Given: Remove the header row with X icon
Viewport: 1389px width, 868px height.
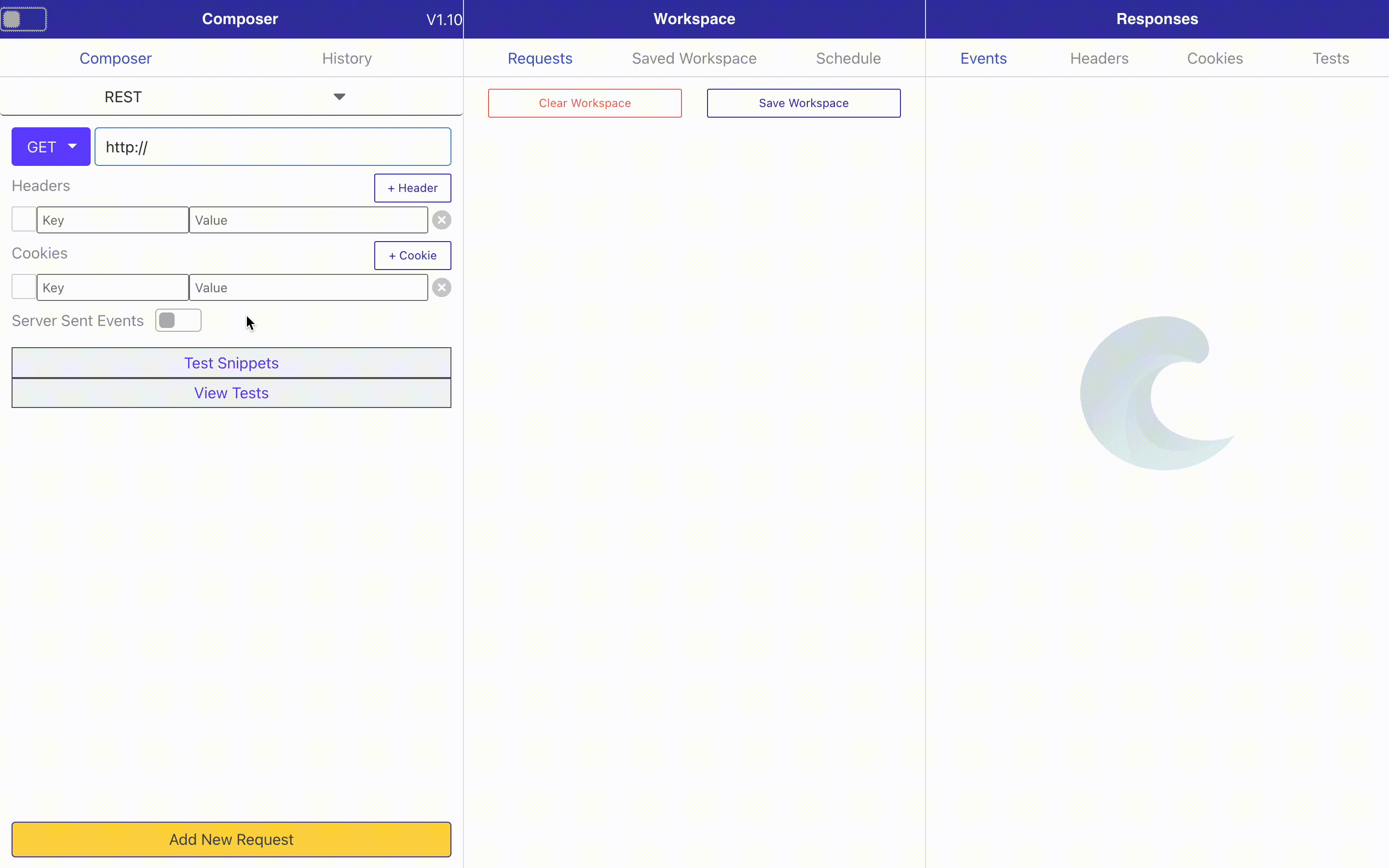Looking at the screenshot, I should pyautogui.click(x=441, y=220).
